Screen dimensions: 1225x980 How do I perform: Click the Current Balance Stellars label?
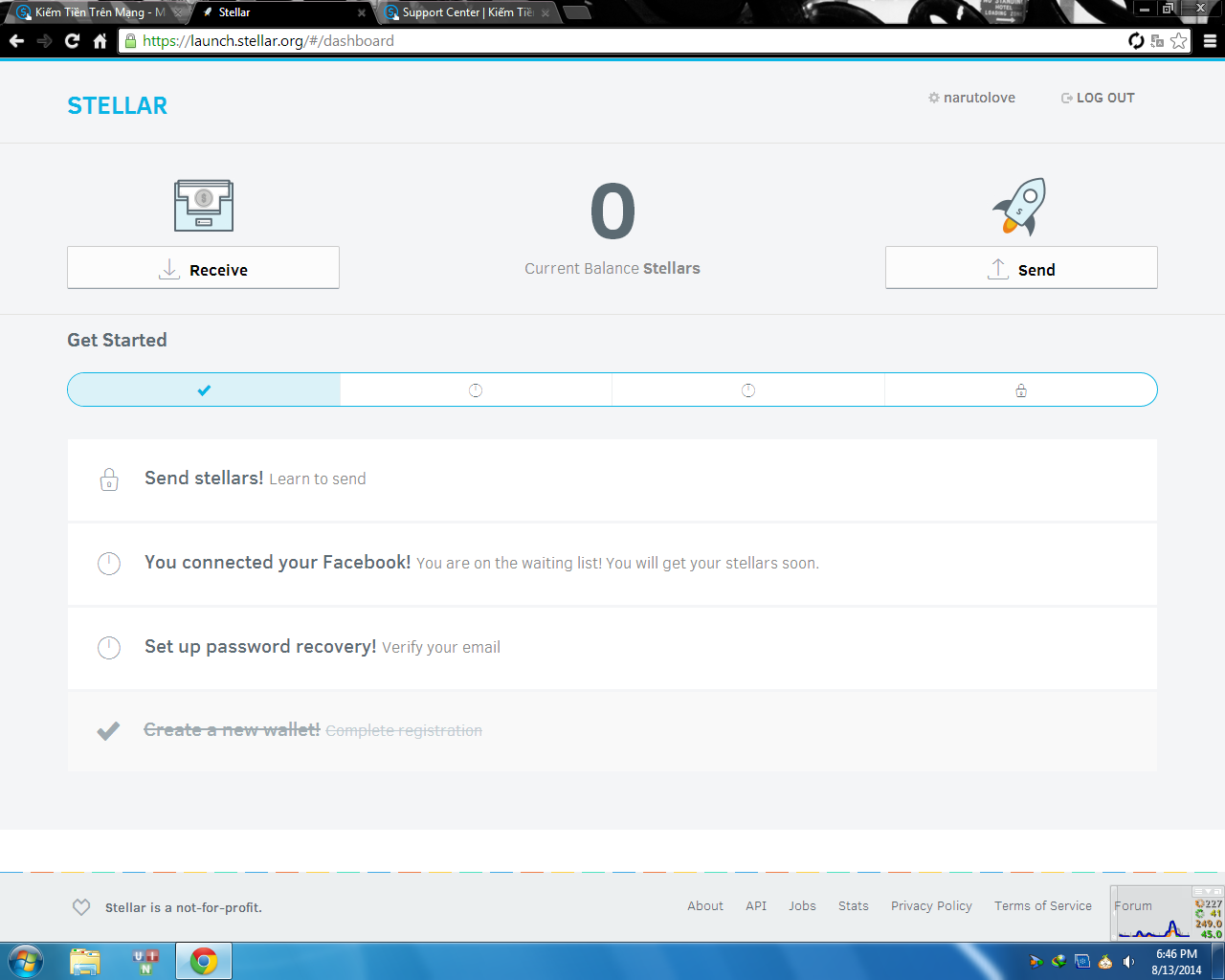pyautogui.click(x=612, y=269)
